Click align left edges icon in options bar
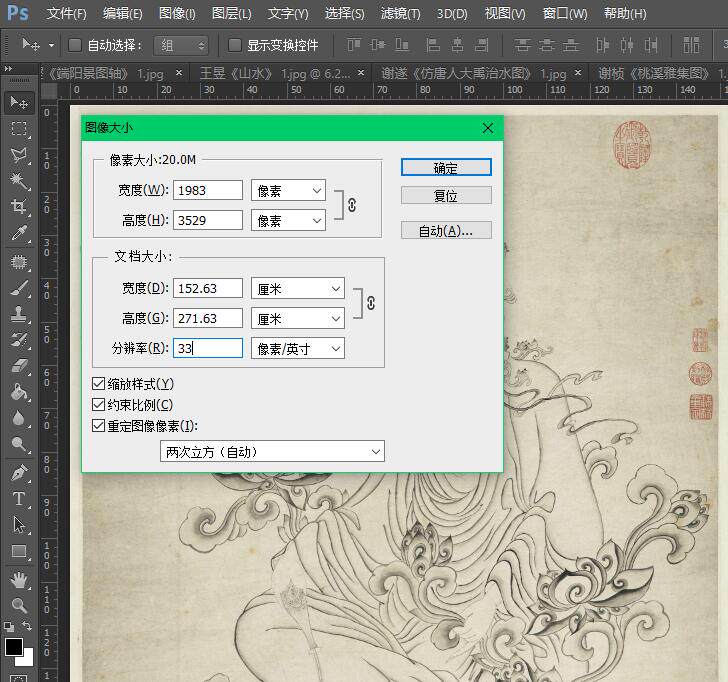 point(433,45)
